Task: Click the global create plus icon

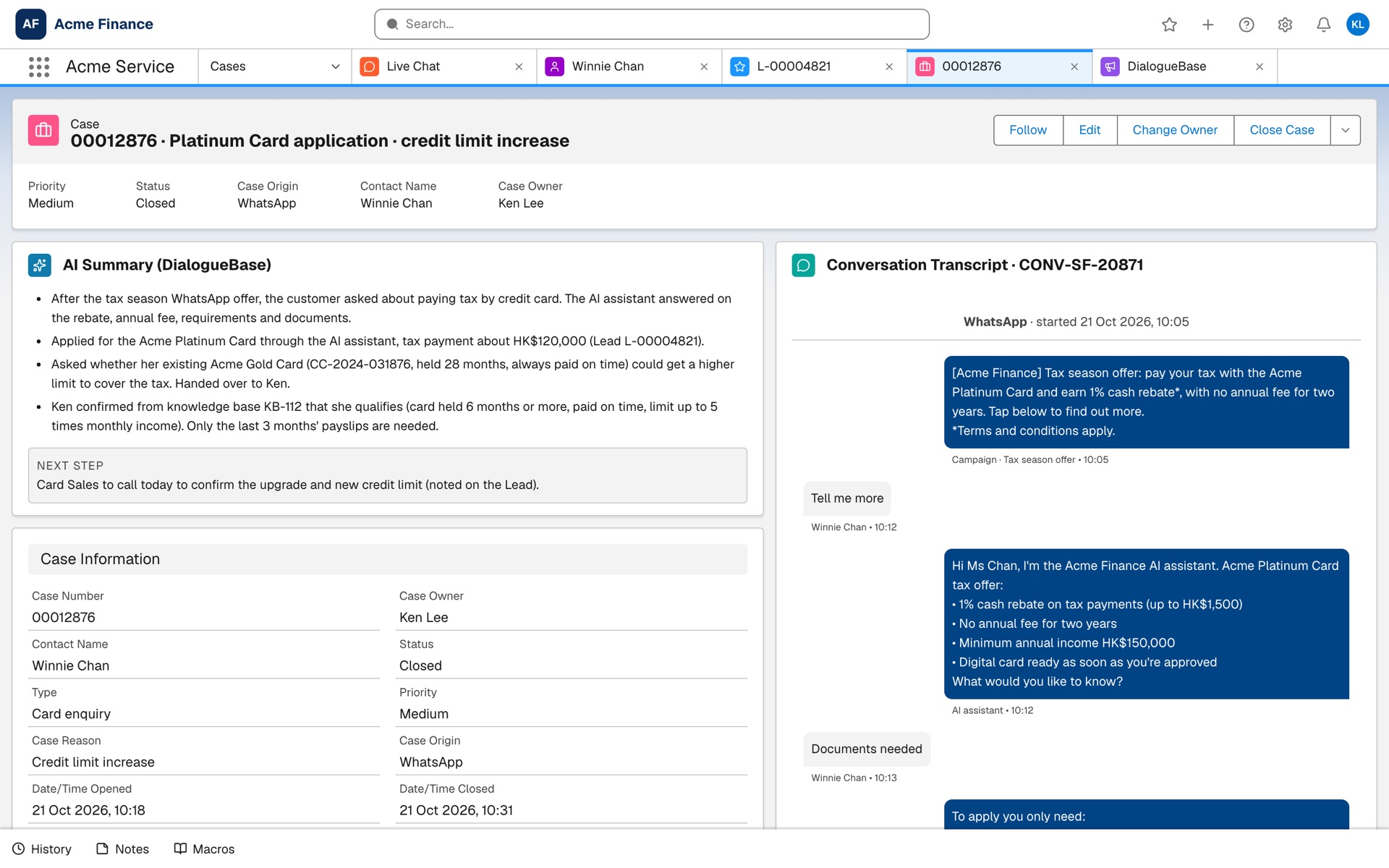Action: [x=1207, y=25]
